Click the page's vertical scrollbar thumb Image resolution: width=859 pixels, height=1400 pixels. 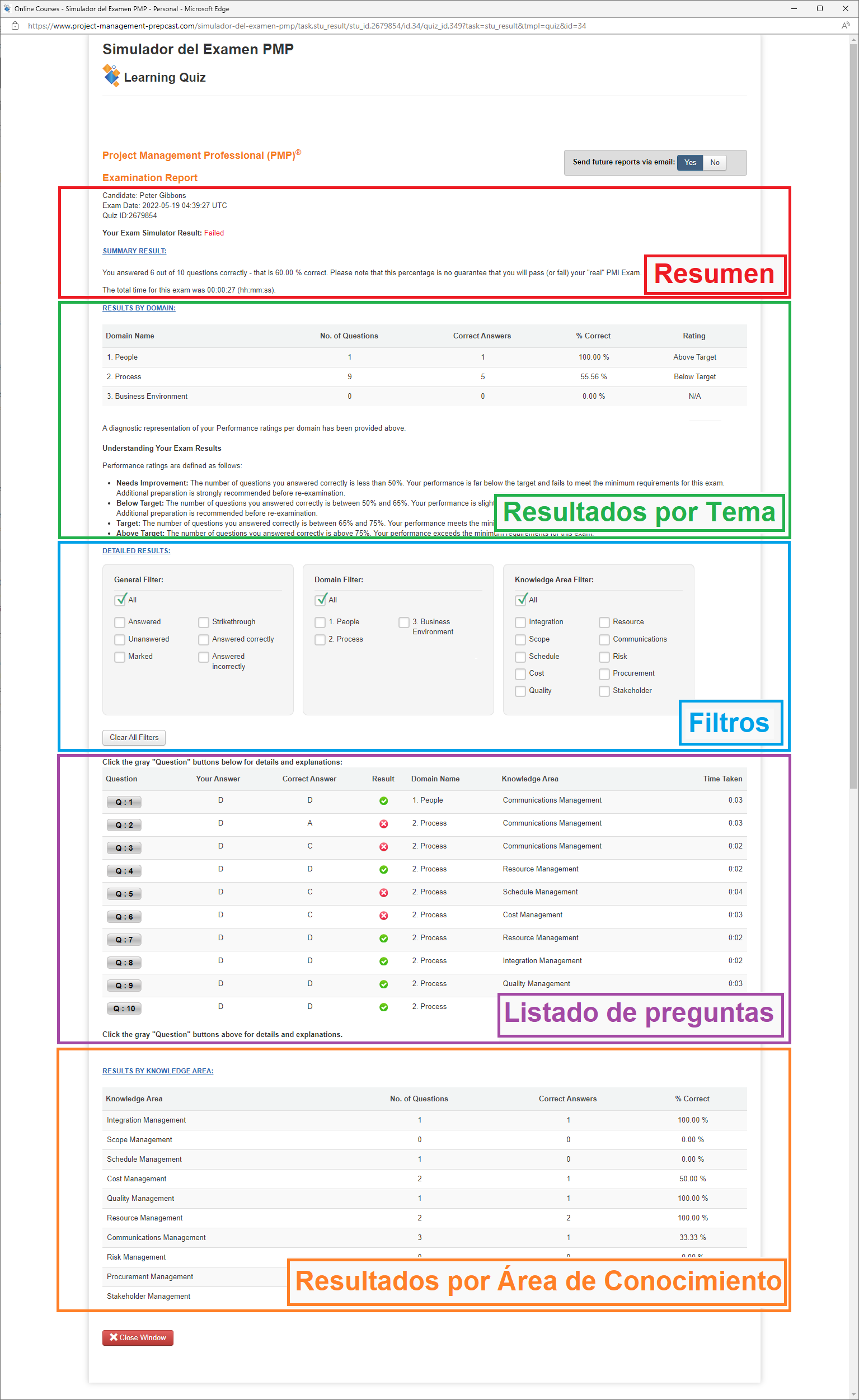(x=853, y=416)
